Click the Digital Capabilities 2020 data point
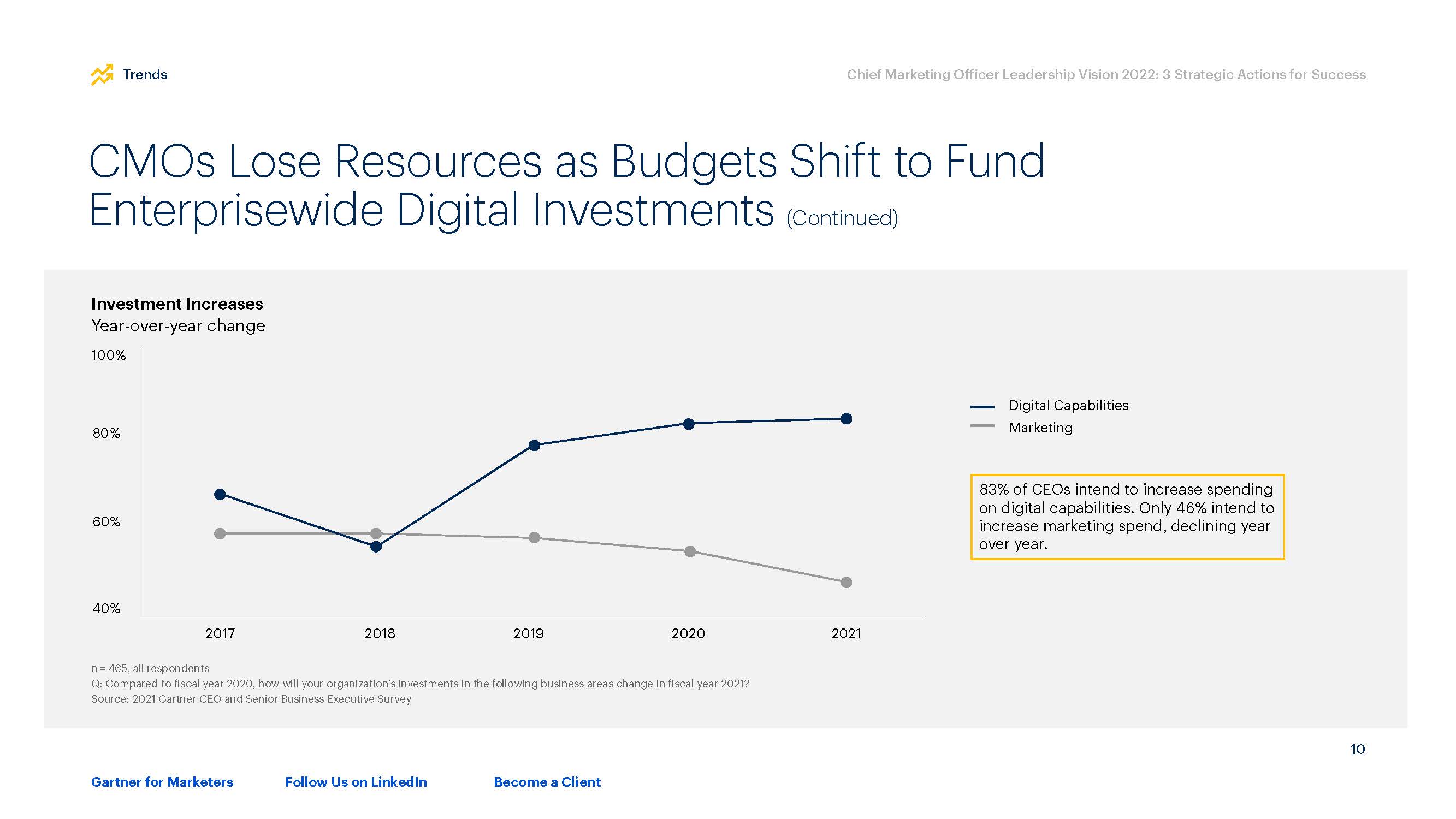The width and height of the screenshot is (1456, 819). 689,424
